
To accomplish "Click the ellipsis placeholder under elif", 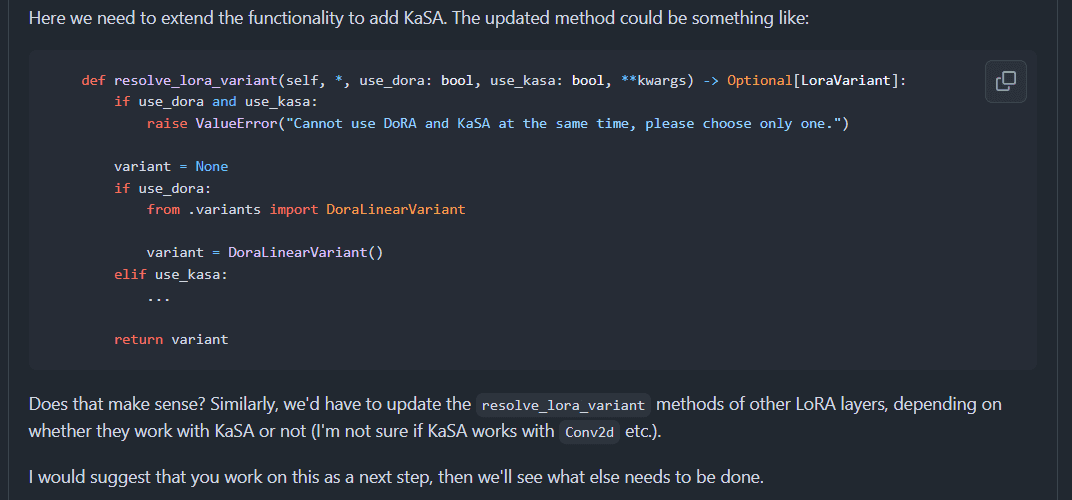I will 159,298.
